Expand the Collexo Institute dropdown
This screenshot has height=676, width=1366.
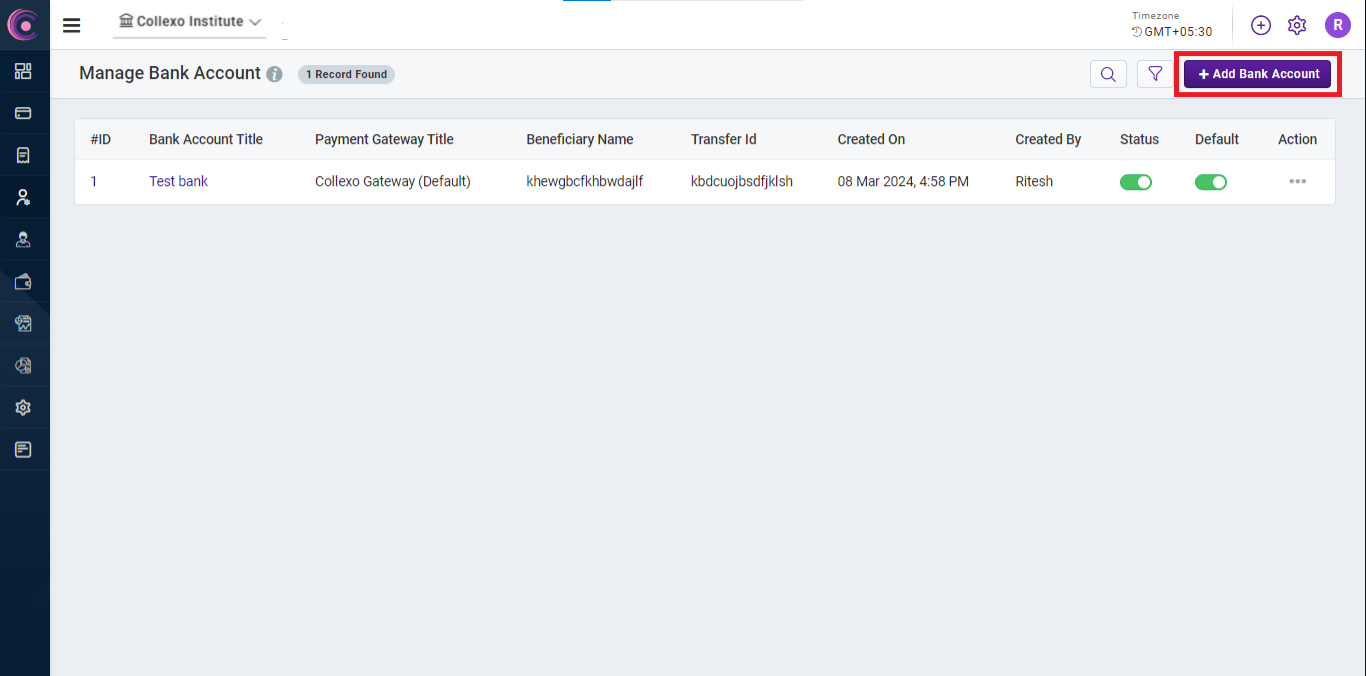(190, 22)
